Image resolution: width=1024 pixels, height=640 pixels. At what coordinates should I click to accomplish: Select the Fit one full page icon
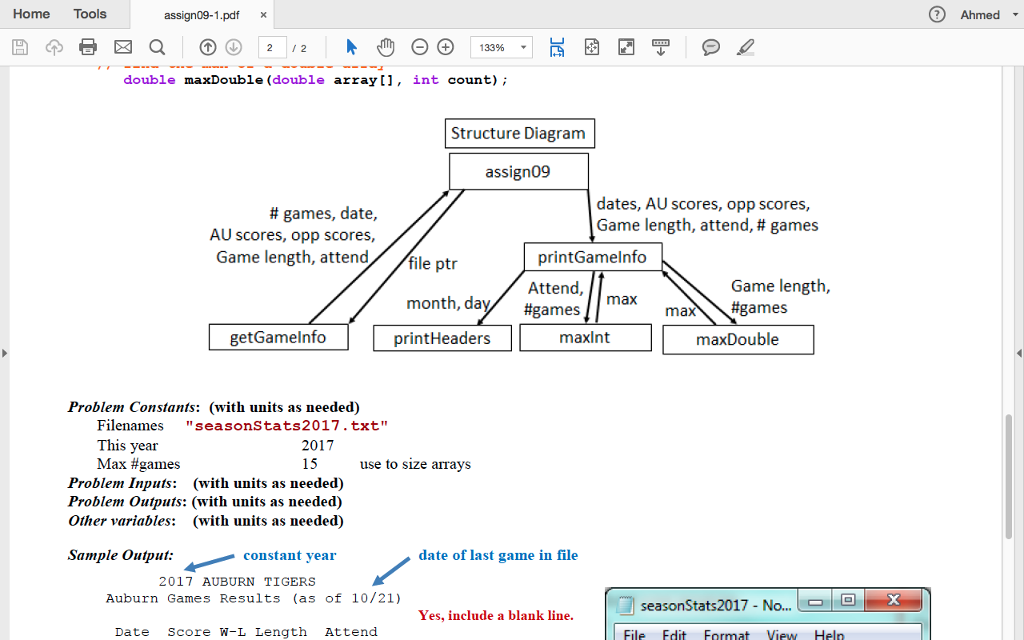pyautogui.click(x=591, y=46)
